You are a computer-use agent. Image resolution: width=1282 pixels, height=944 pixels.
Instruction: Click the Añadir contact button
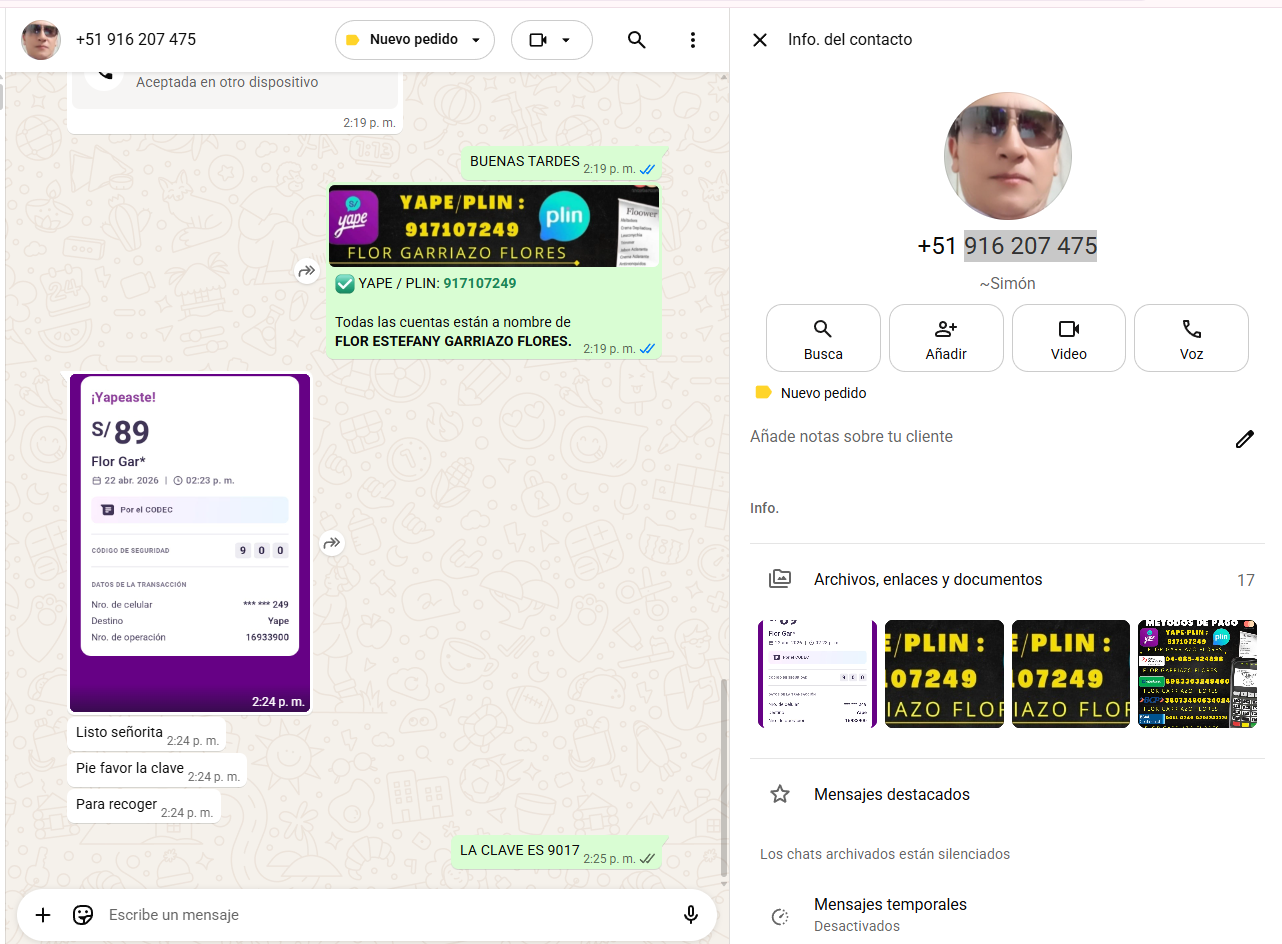click(946, 338)
